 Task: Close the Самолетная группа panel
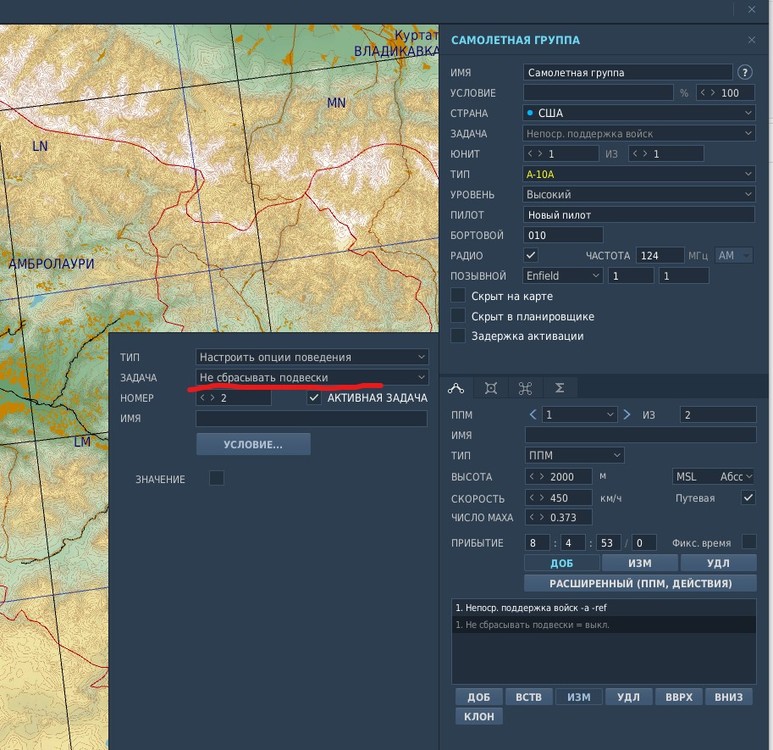click(x=751, y=40)
